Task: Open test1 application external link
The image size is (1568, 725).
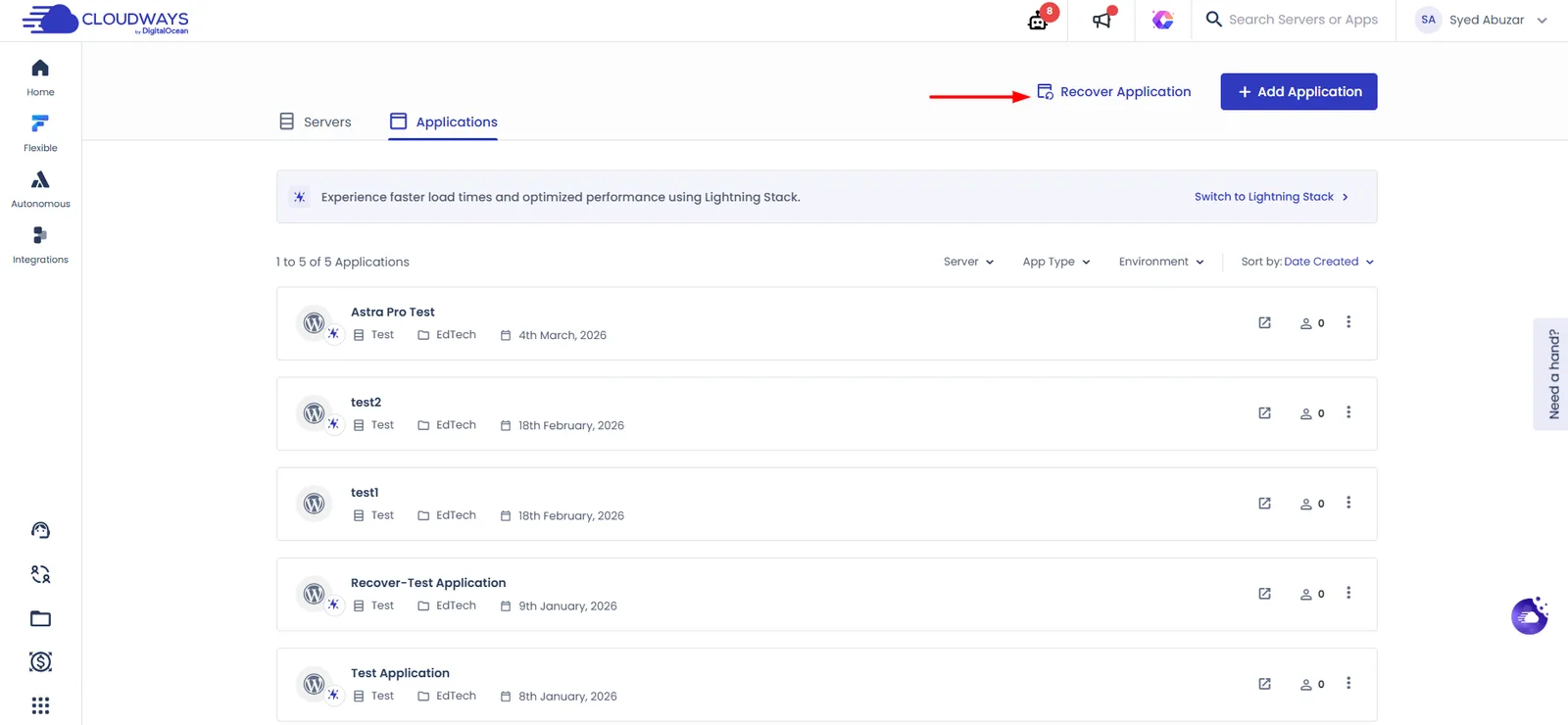Action: tap(1264, 503)
